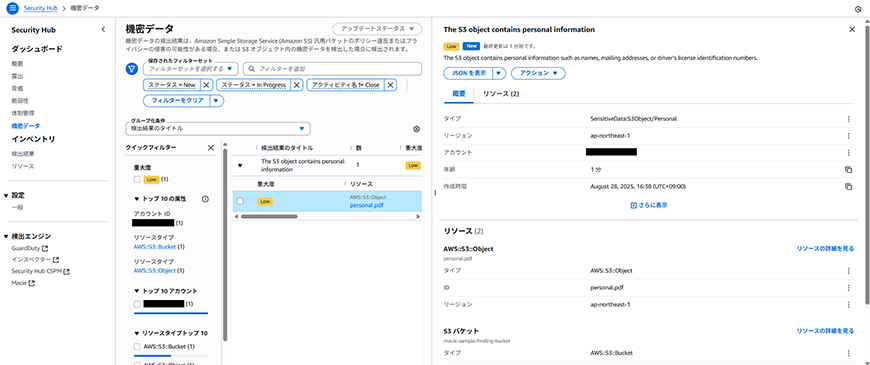The image size is (870, 365).
Task: Open the アクション dropdown
Action: pyautogui.click(x=538, y=73)
